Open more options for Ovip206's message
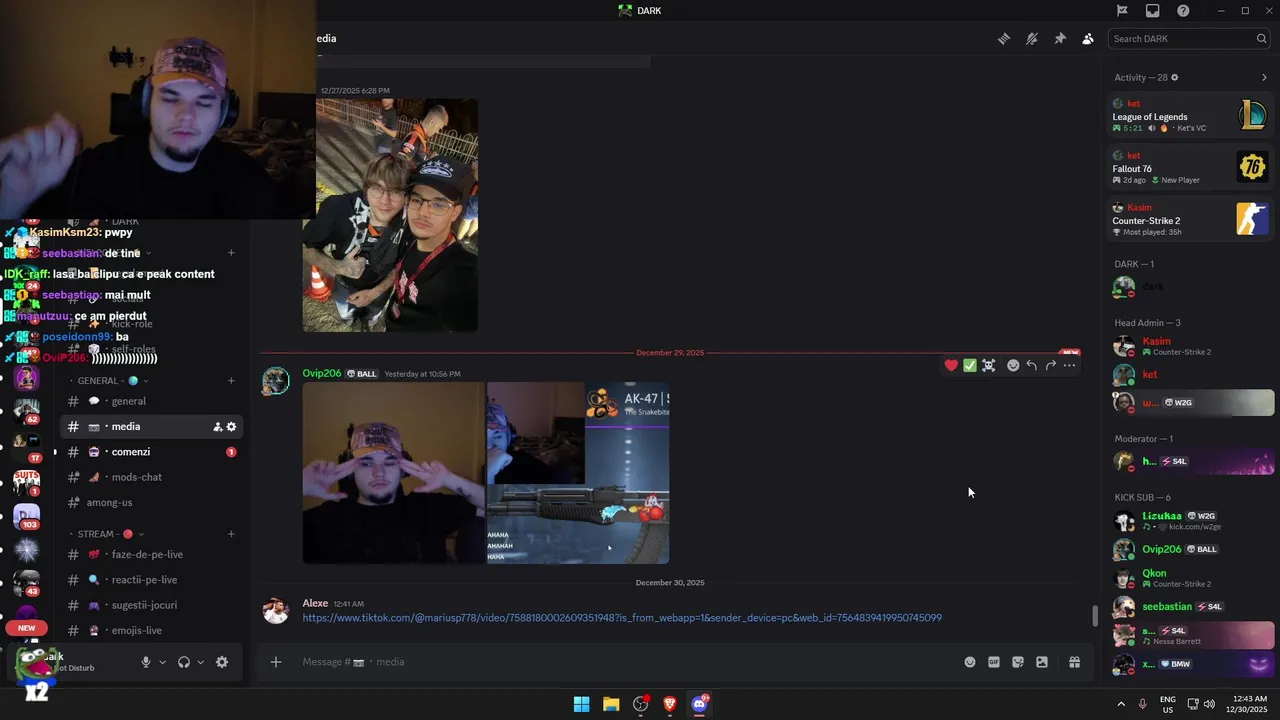 [x=1069, y=365]
